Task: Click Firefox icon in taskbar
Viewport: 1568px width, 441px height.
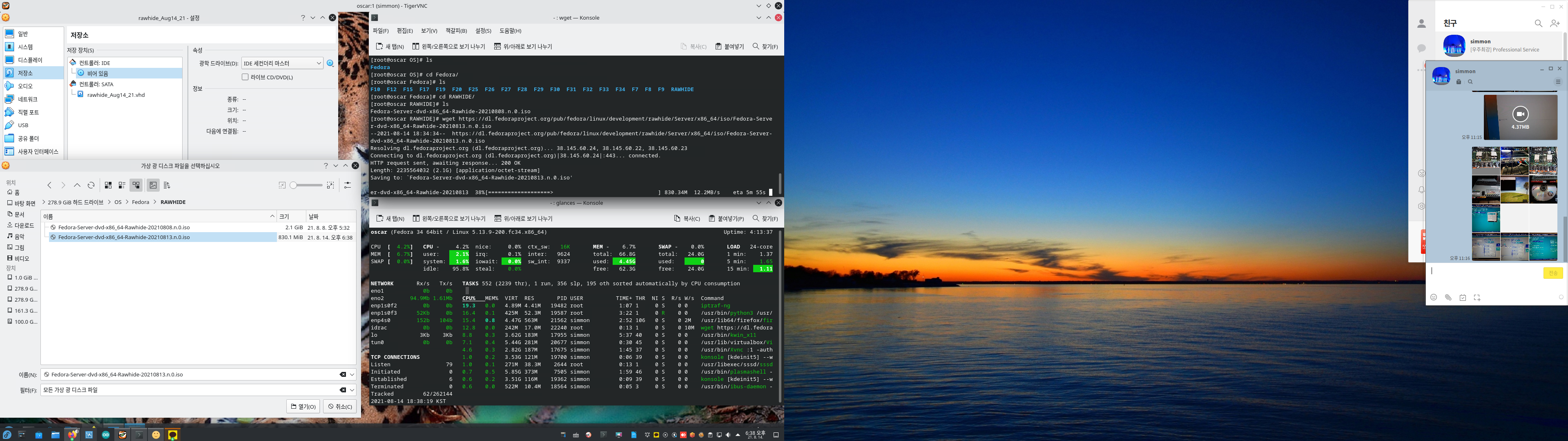Action: coord(72,434)
